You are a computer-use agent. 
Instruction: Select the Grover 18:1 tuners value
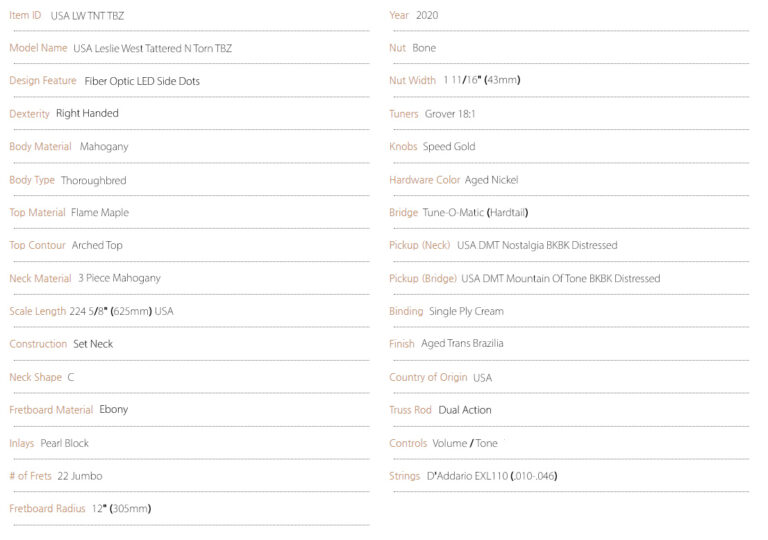click(450, 114)
